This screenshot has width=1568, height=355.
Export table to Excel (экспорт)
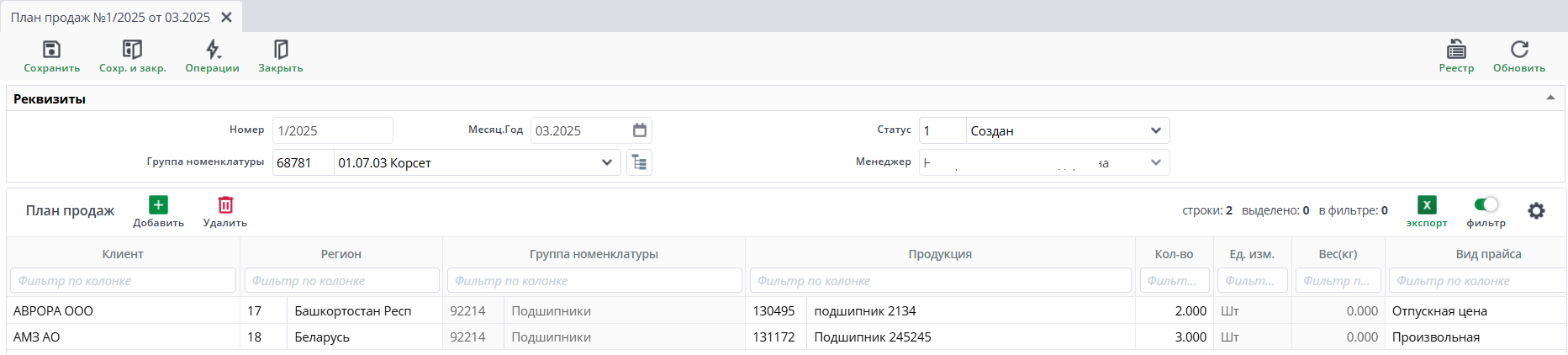coord(1427,205)
